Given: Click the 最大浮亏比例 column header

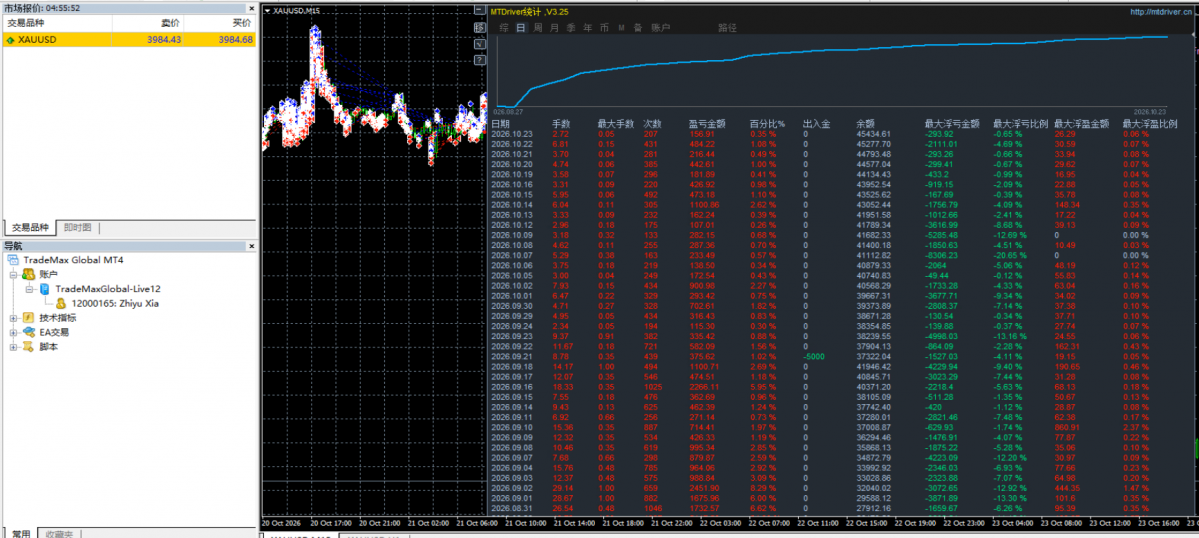Looking at the screenshot, I should 1020,123.
